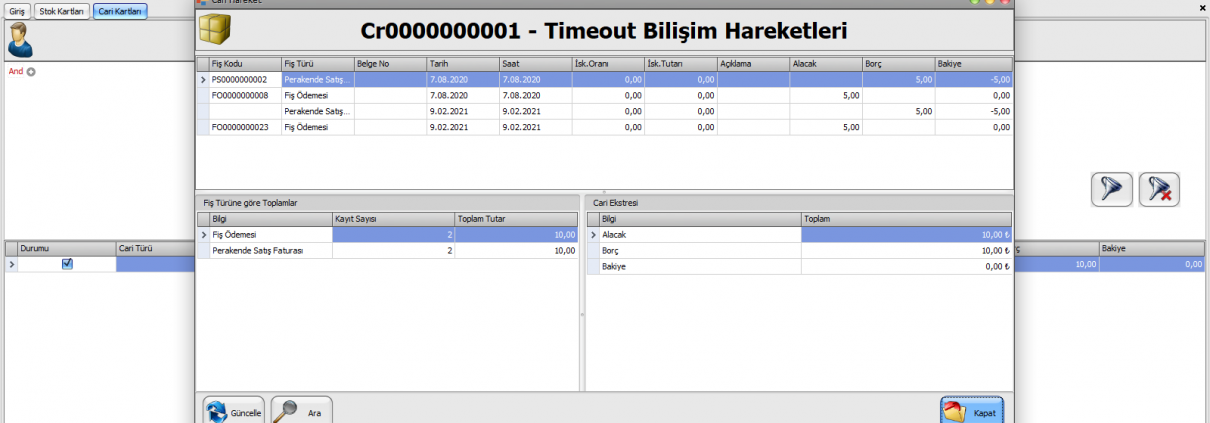This screenshot has height=423, width=1210.
Task: Select Alacak row in Cari Ekstresi
Action: pyautogui.click(x=799, y=235)
